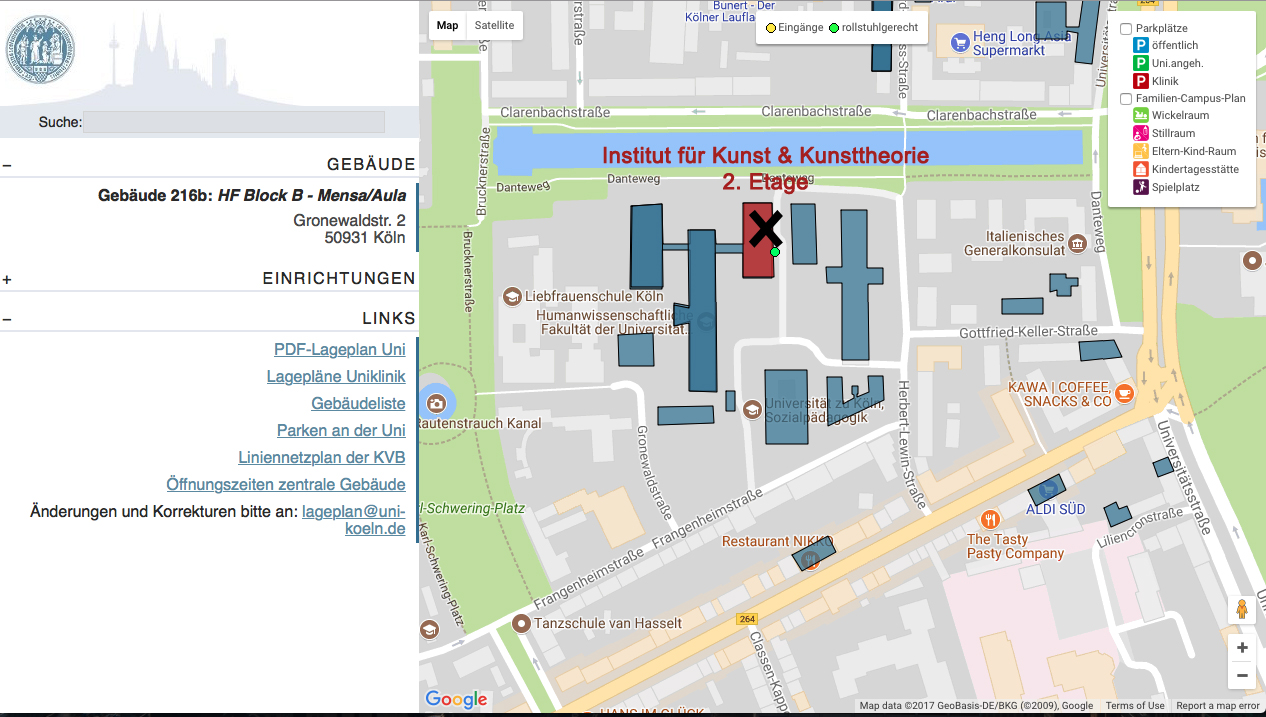Click the orange Eltern-Kind-Raum icon
Image resolution: width=1266 pixels, height=717 pixels.
pyautogui.click(x=1140, y=151)
